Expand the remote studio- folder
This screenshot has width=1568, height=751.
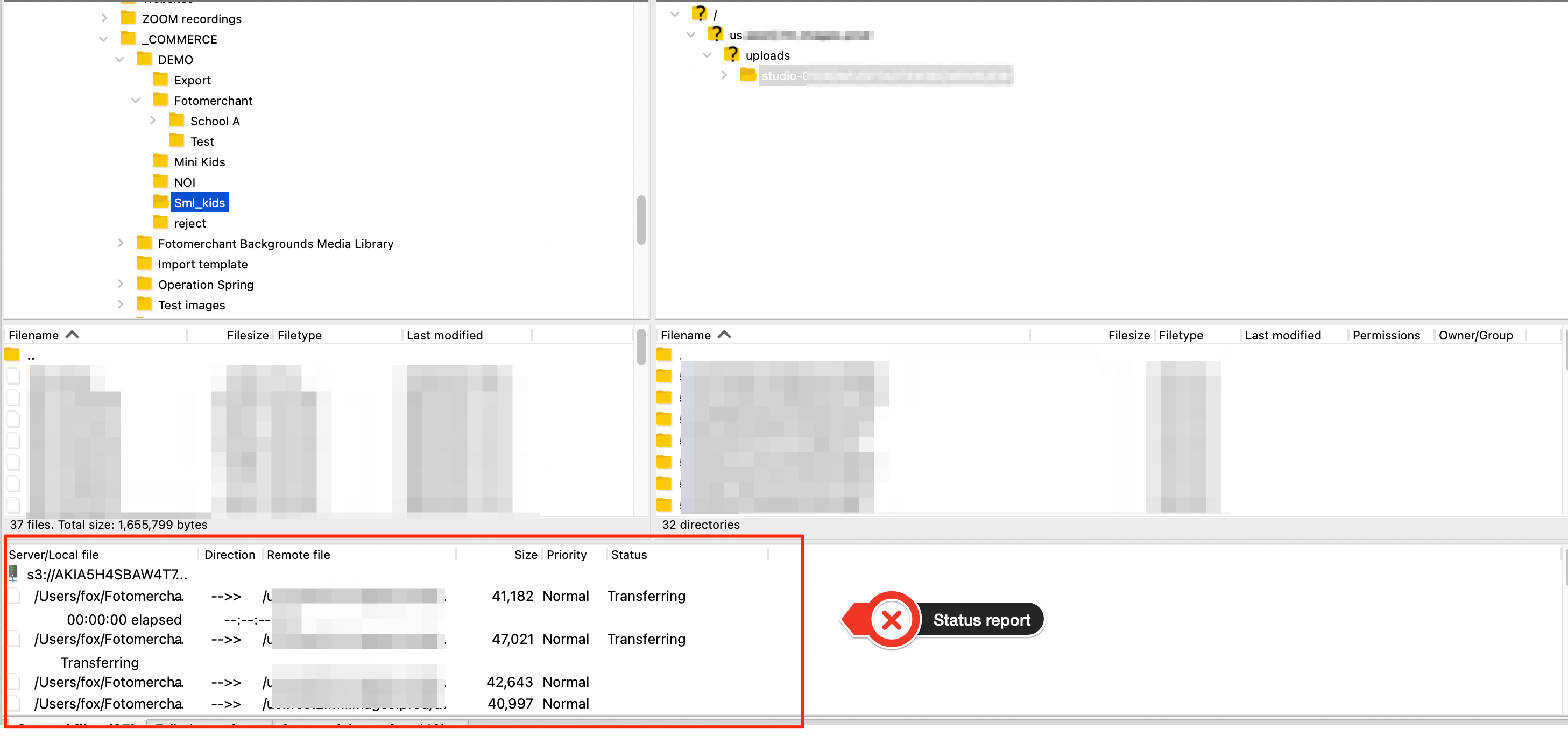[724, 75]
